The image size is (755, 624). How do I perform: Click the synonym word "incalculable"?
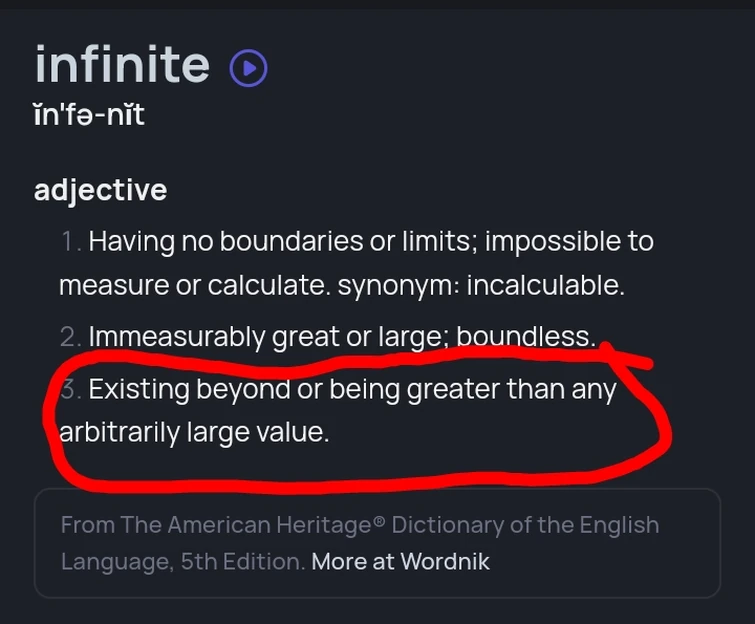(x=545, y=286)
